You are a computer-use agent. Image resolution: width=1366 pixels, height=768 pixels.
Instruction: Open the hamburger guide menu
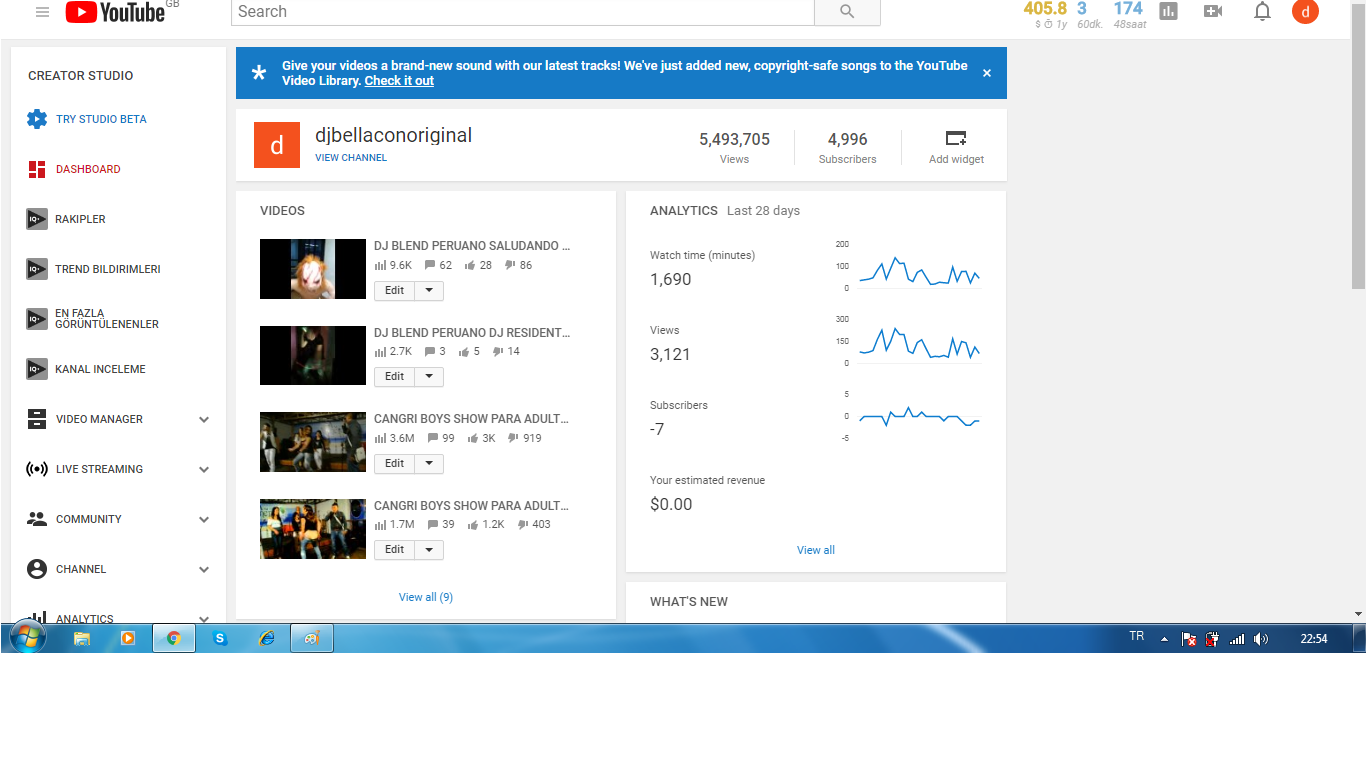coord(42,12)
